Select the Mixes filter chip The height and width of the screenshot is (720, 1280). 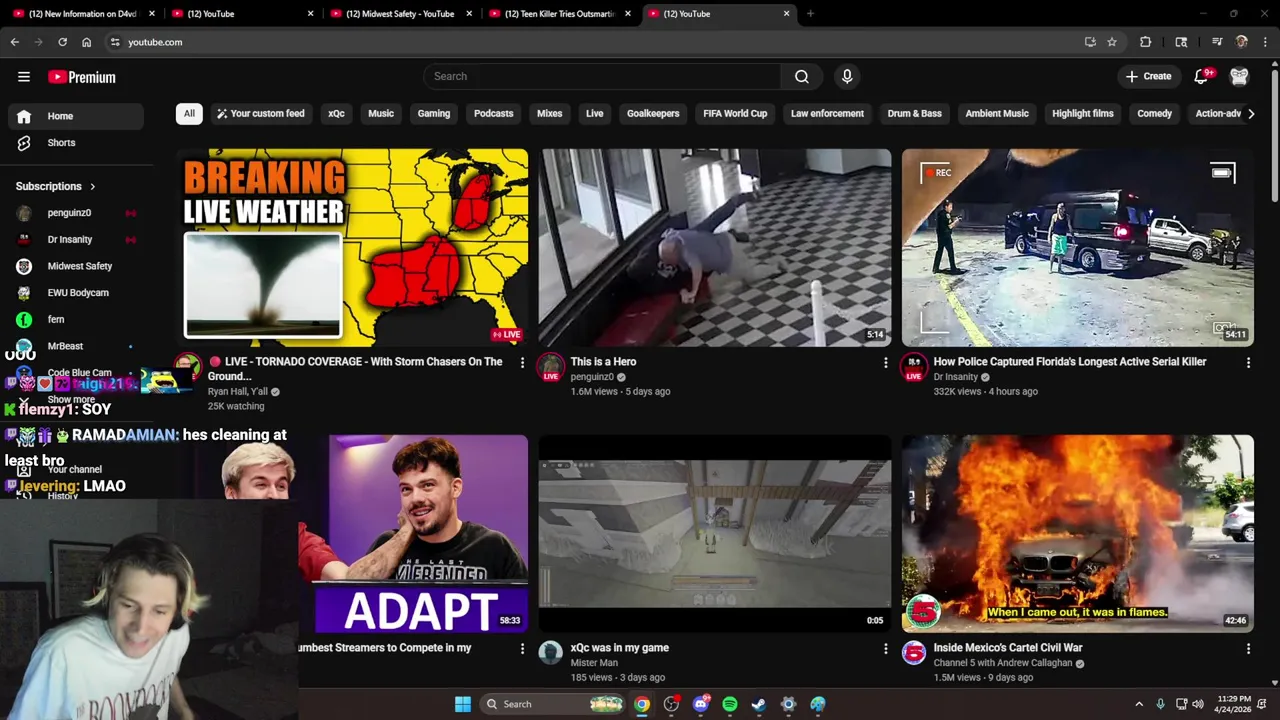tap(550, 113)
